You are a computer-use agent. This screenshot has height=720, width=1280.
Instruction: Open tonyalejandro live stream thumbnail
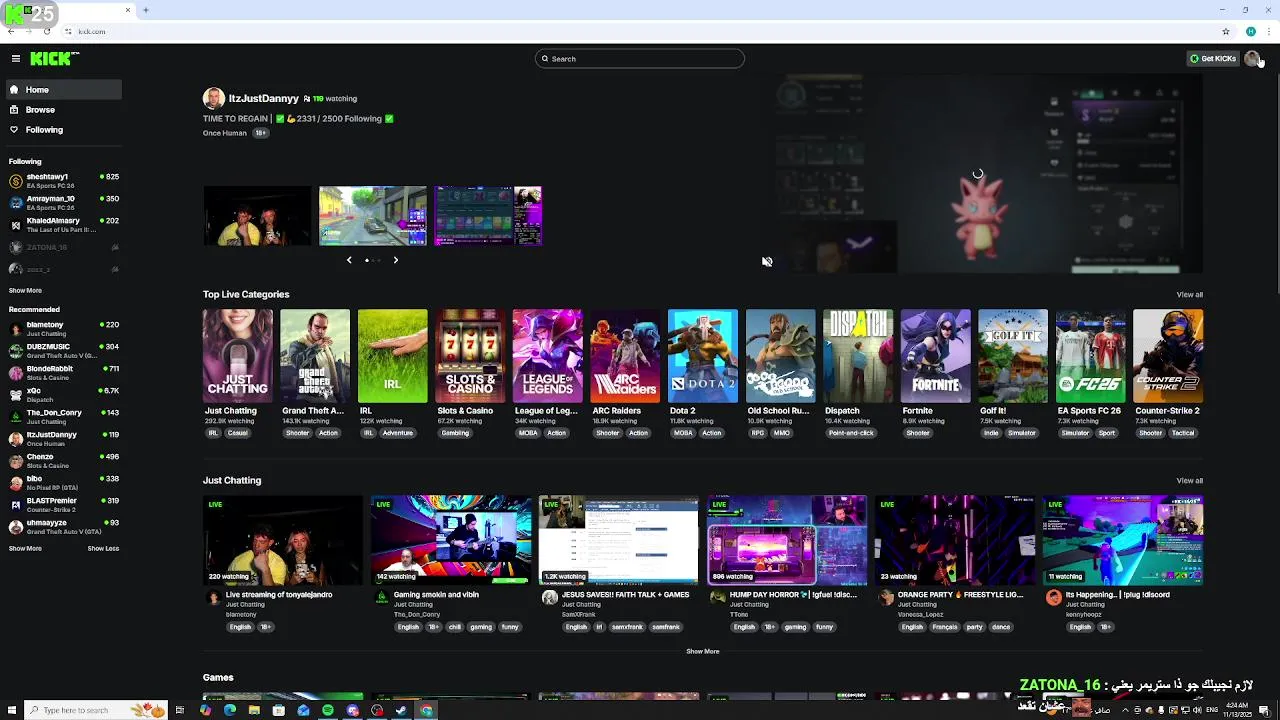(x=283, y=540)
